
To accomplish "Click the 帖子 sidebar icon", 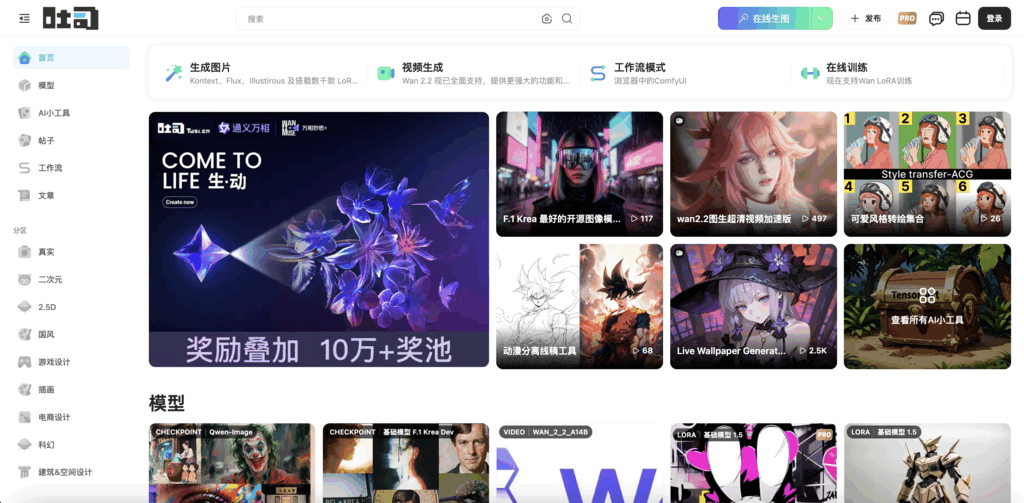I will tap(25, 140).
